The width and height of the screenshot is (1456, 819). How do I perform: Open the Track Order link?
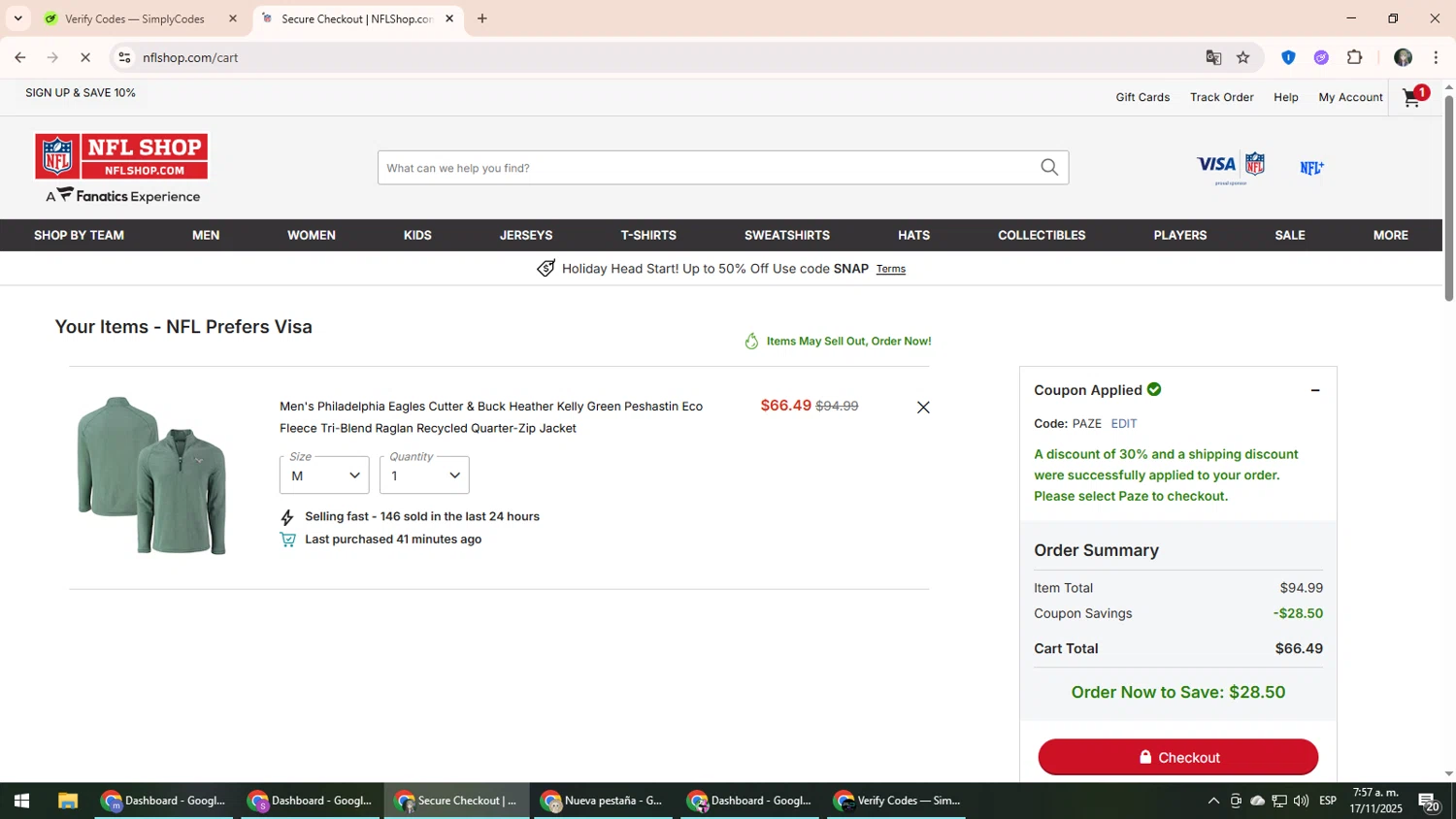(1222, 97)
